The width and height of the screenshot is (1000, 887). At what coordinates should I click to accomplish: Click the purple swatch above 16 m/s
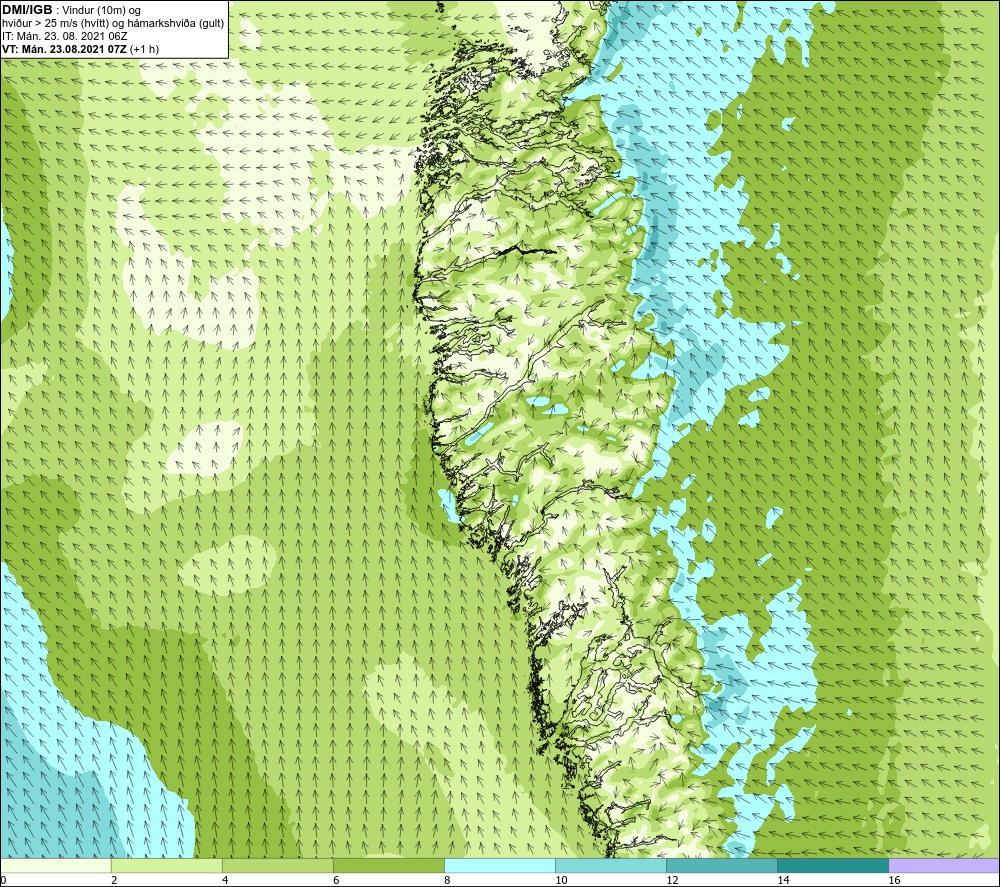(x=944, y=866)
